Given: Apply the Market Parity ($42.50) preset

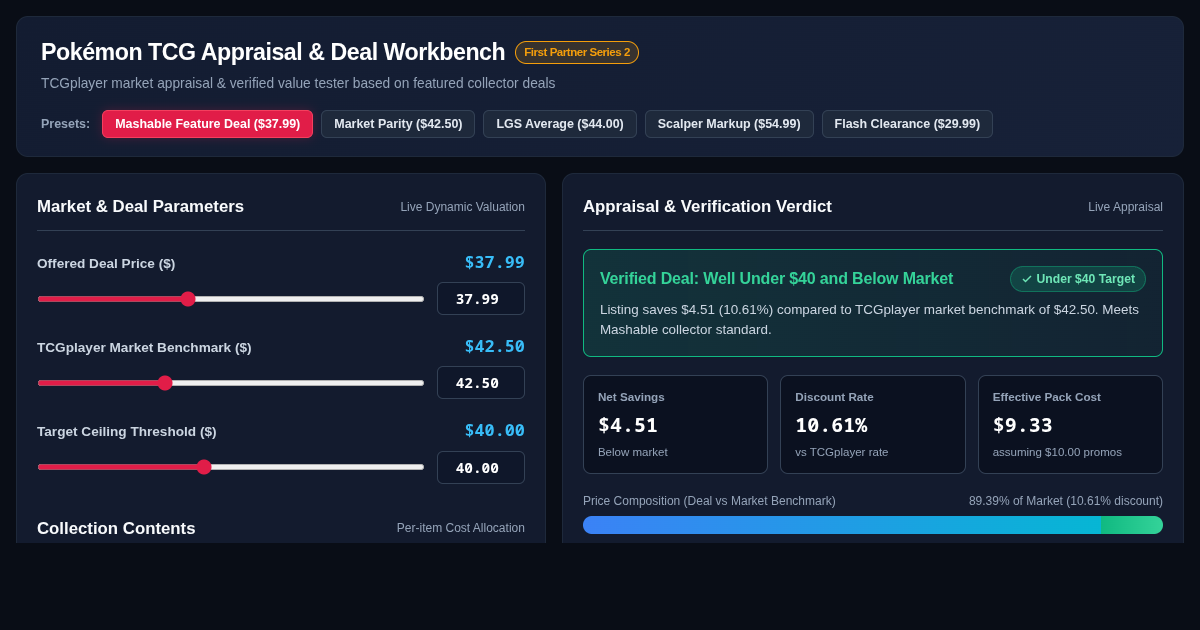Looking at the screenshot, I should coord(398,124).
